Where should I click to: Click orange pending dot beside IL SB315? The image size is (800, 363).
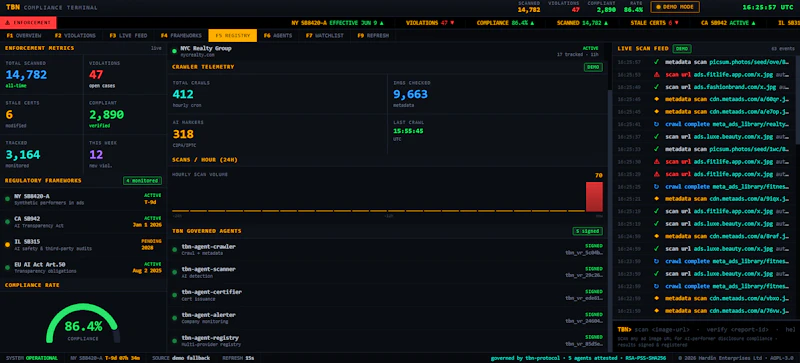(7, 245)
